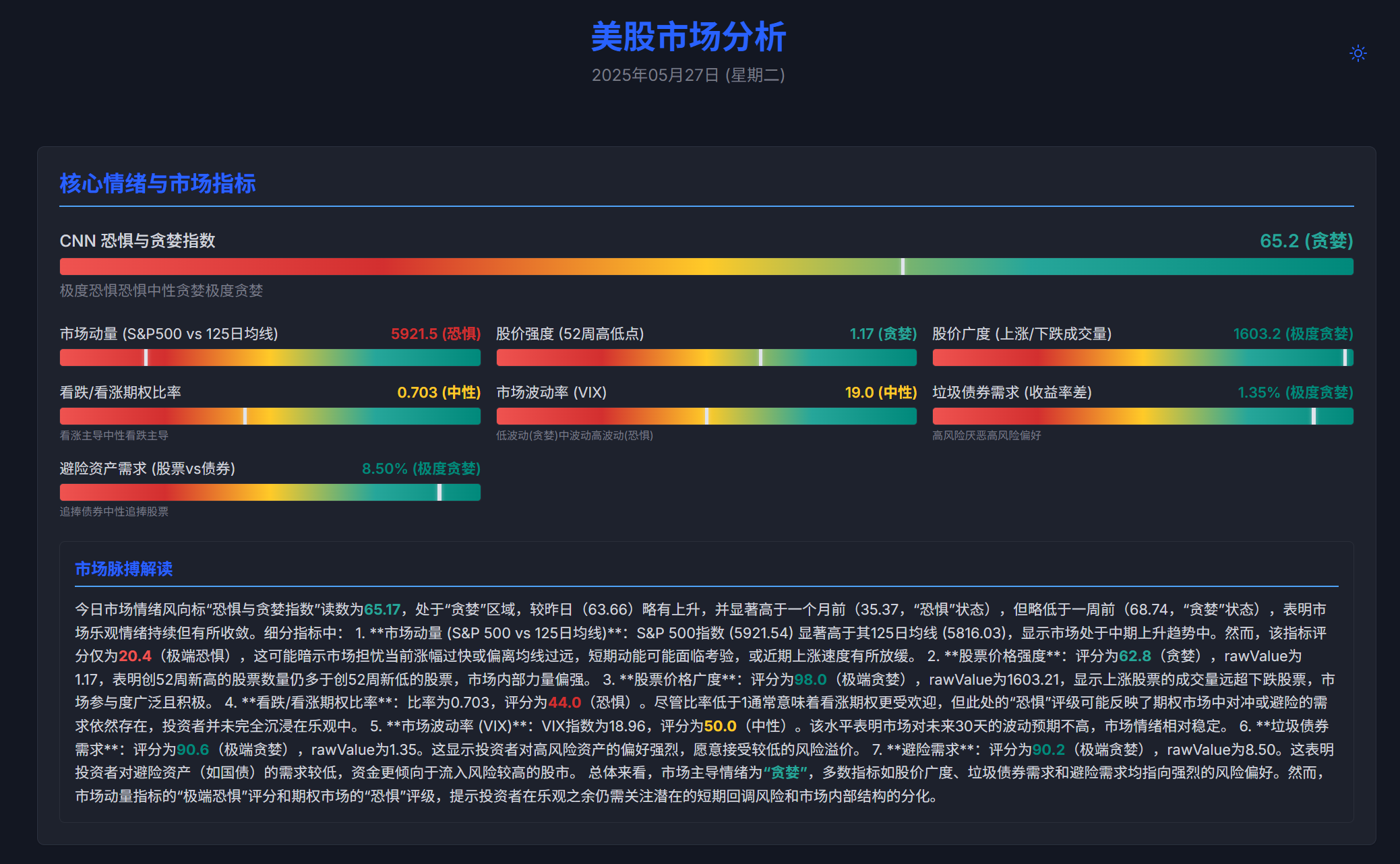Click the label 看跌/看涨期权比率
The height and width of the screenshot is (864, 1400).
[121, 392]
